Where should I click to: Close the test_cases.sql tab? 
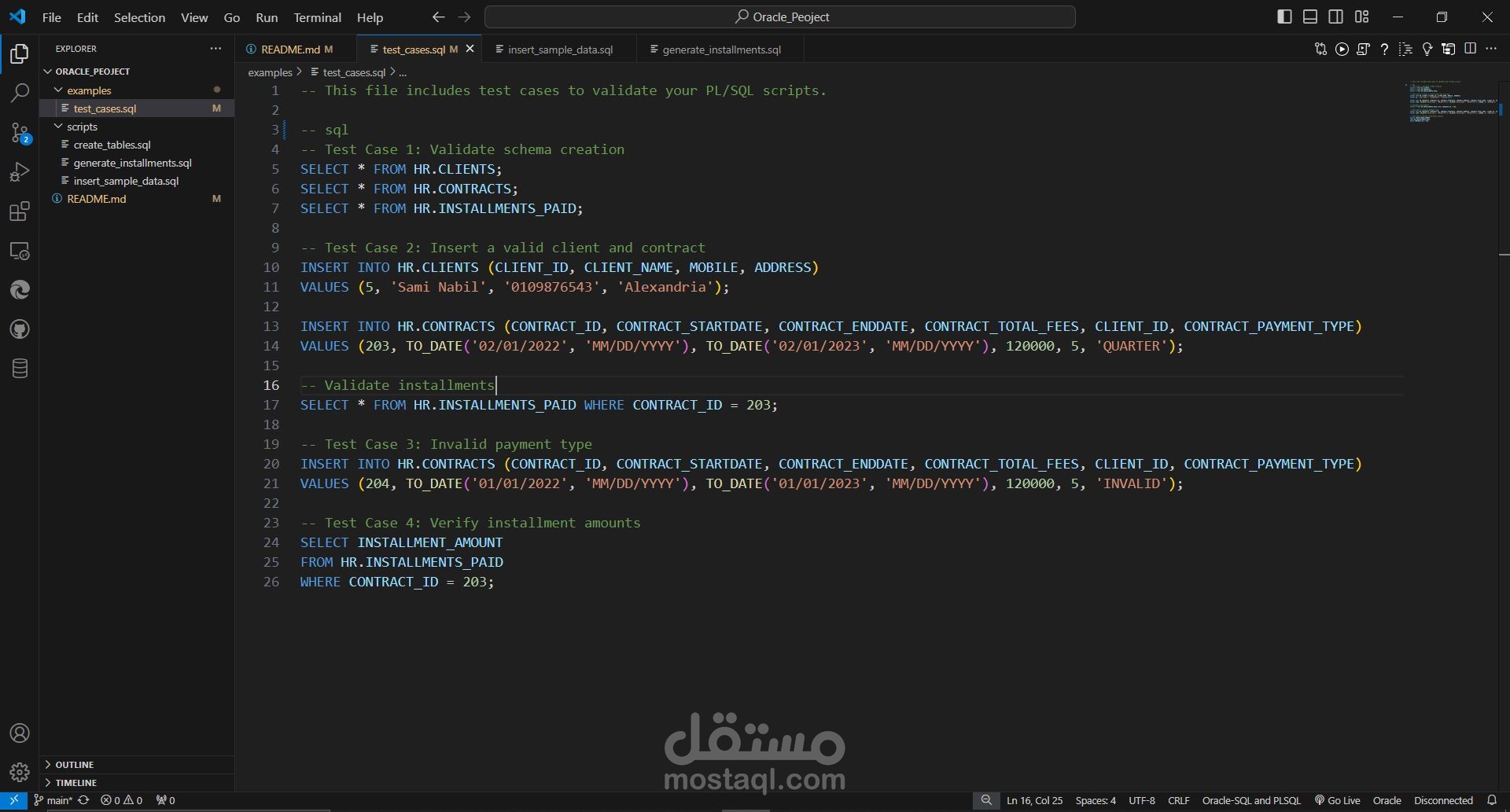click(x=470, y=49)
